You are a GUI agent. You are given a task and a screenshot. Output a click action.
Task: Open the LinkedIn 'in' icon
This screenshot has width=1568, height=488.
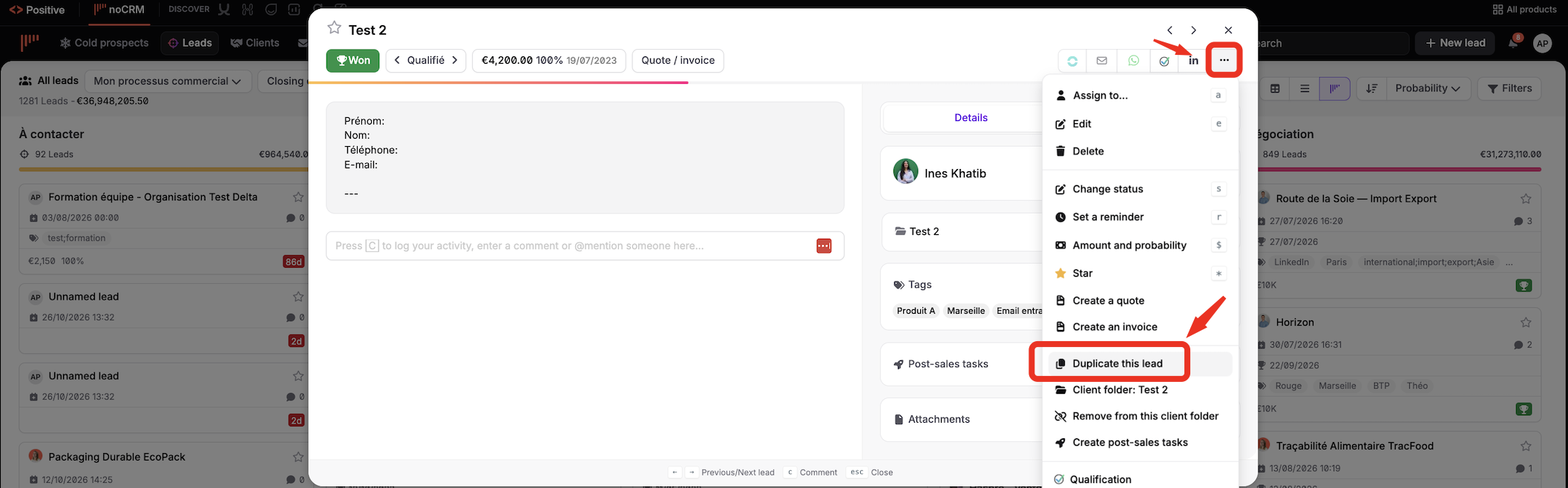[1193, 61]
